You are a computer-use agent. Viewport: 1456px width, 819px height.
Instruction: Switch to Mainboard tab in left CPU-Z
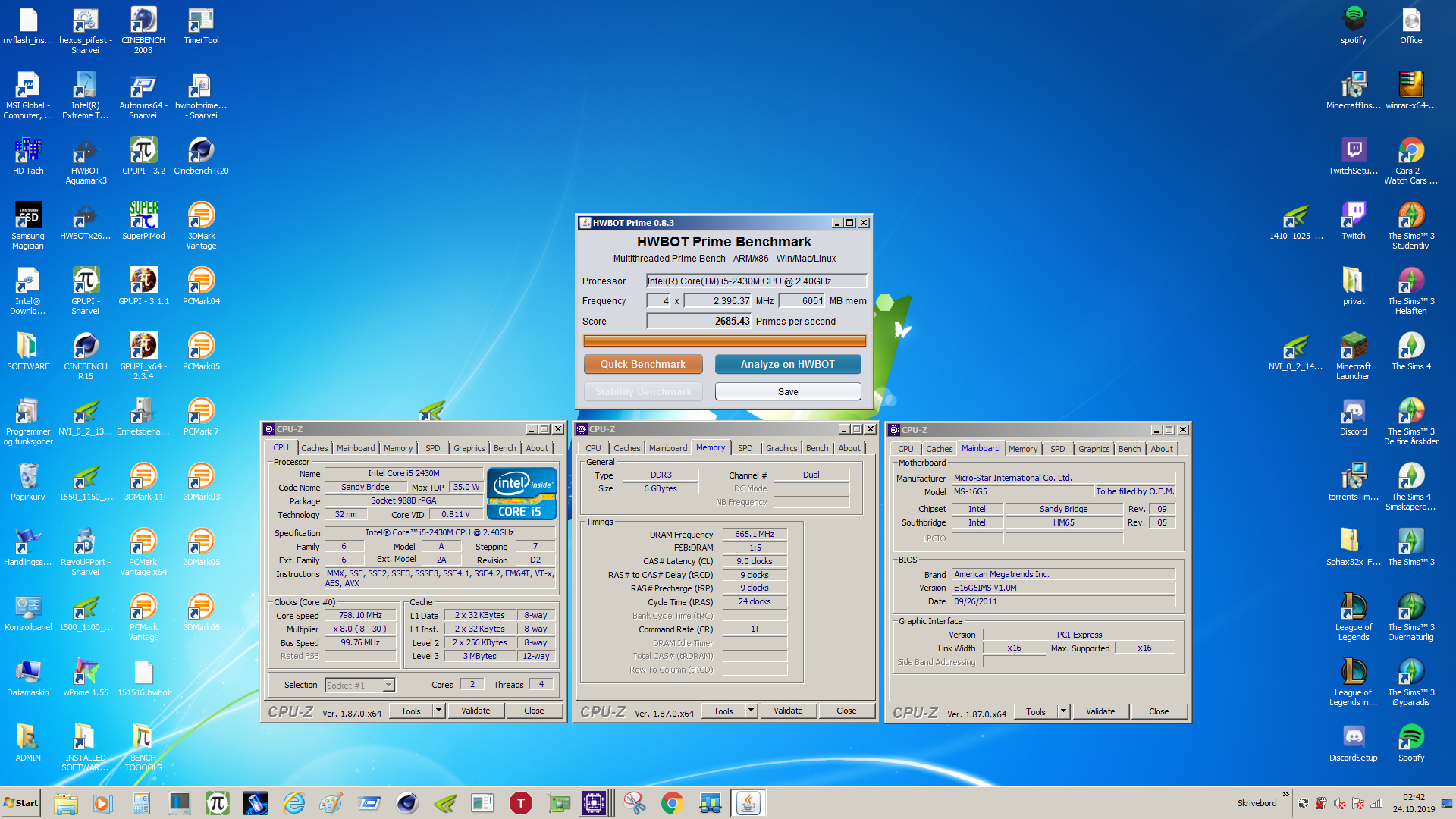point(356,448)
